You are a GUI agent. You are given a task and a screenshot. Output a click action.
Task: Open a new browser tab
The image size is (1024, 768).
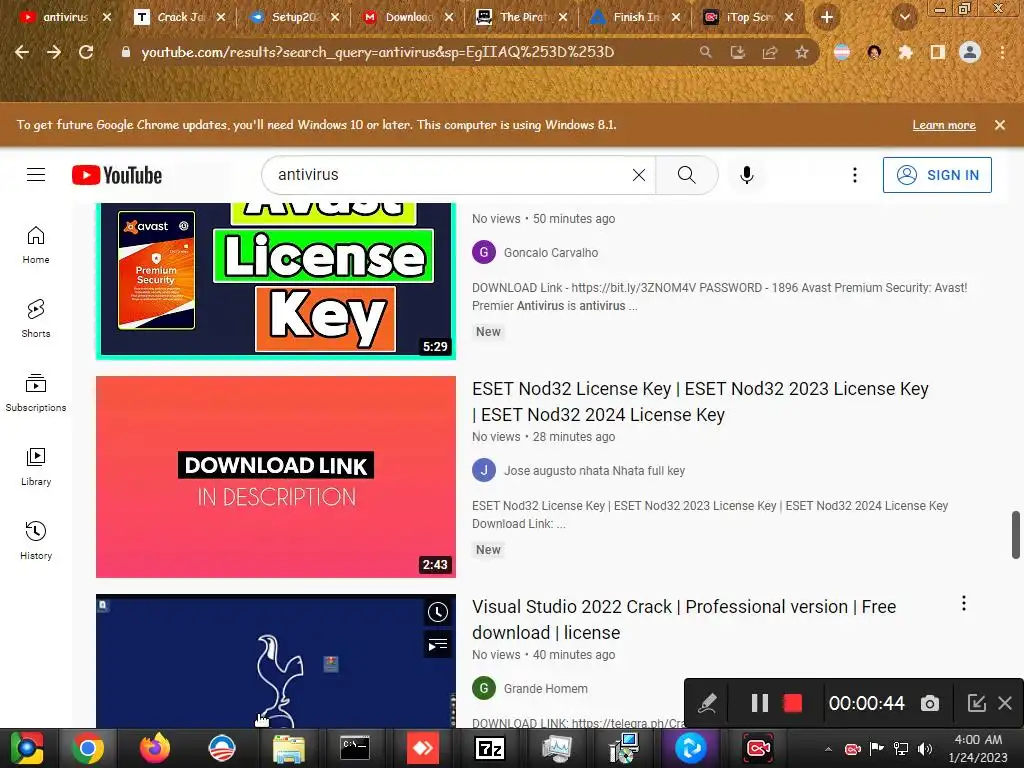click(x=827, y=17)
